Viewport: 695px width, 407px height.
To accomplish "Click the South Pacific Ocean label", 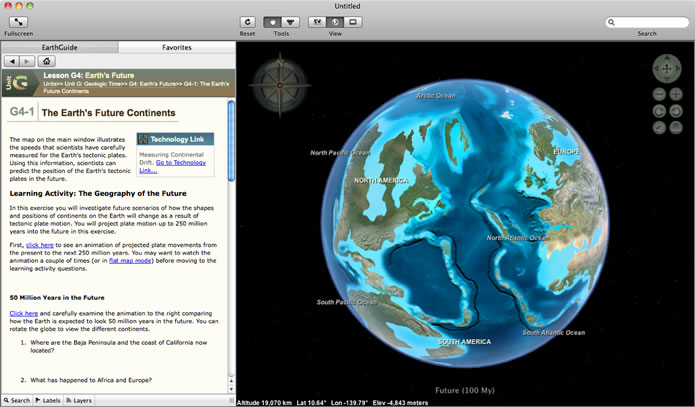I will [347, 302].
